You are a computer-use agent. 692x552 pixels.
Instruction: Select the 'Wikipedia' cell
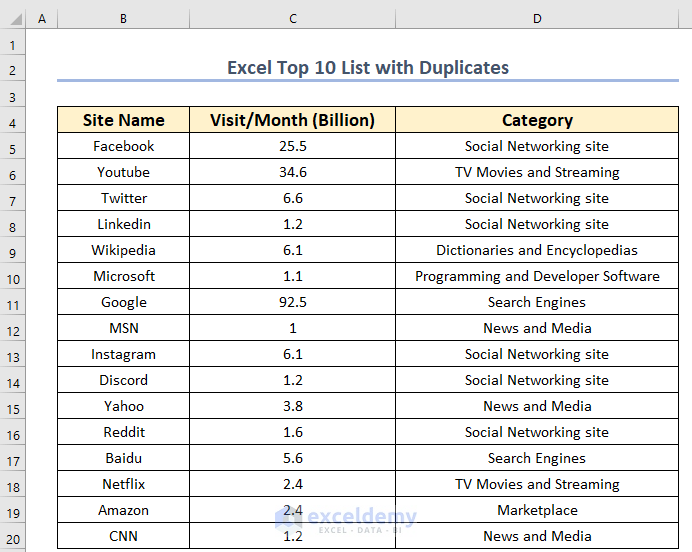point(124,250)
